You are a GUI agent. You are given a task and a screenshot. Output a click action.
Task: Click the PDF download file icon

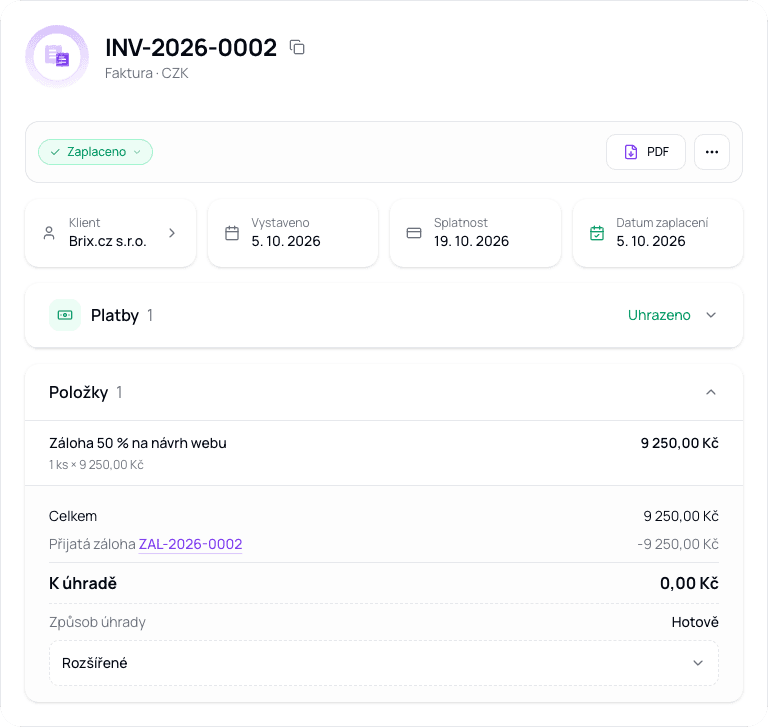(x=631, y=152)
